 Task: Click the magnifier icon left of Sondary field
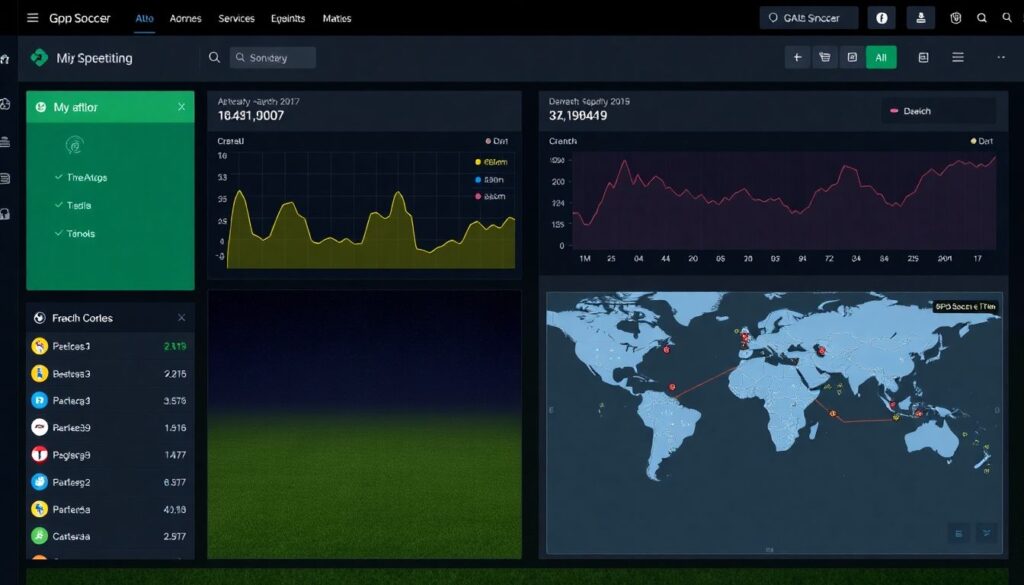214,58
